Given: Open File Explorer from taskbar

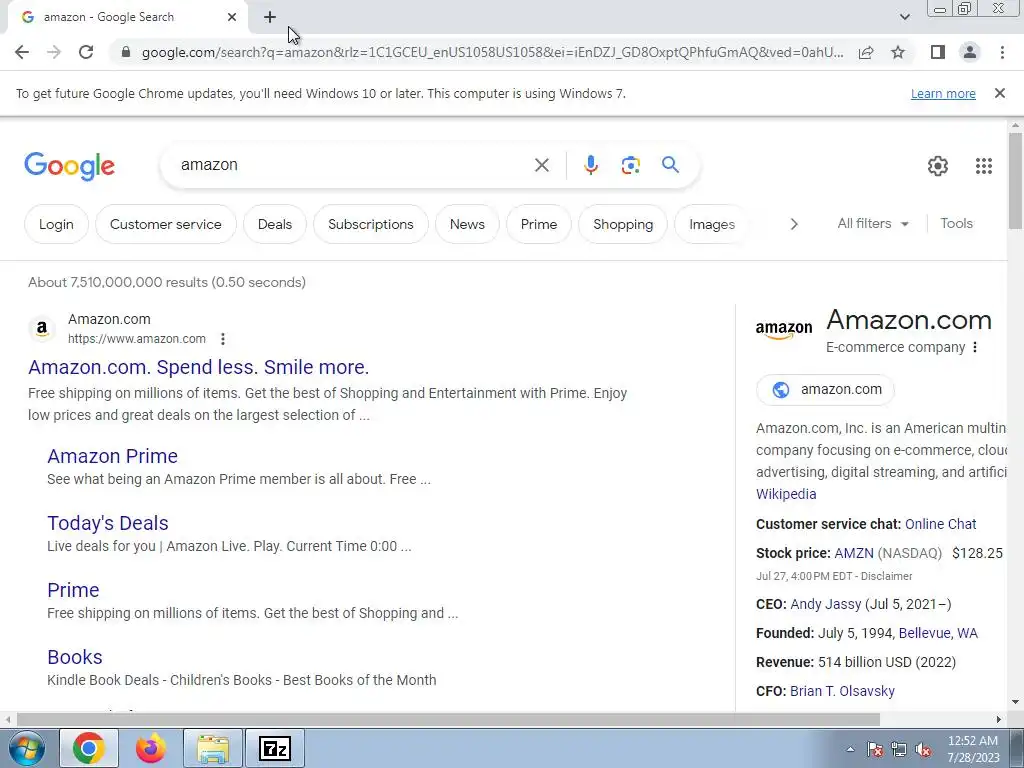Looking at the screenshot, I should point(213,748).
